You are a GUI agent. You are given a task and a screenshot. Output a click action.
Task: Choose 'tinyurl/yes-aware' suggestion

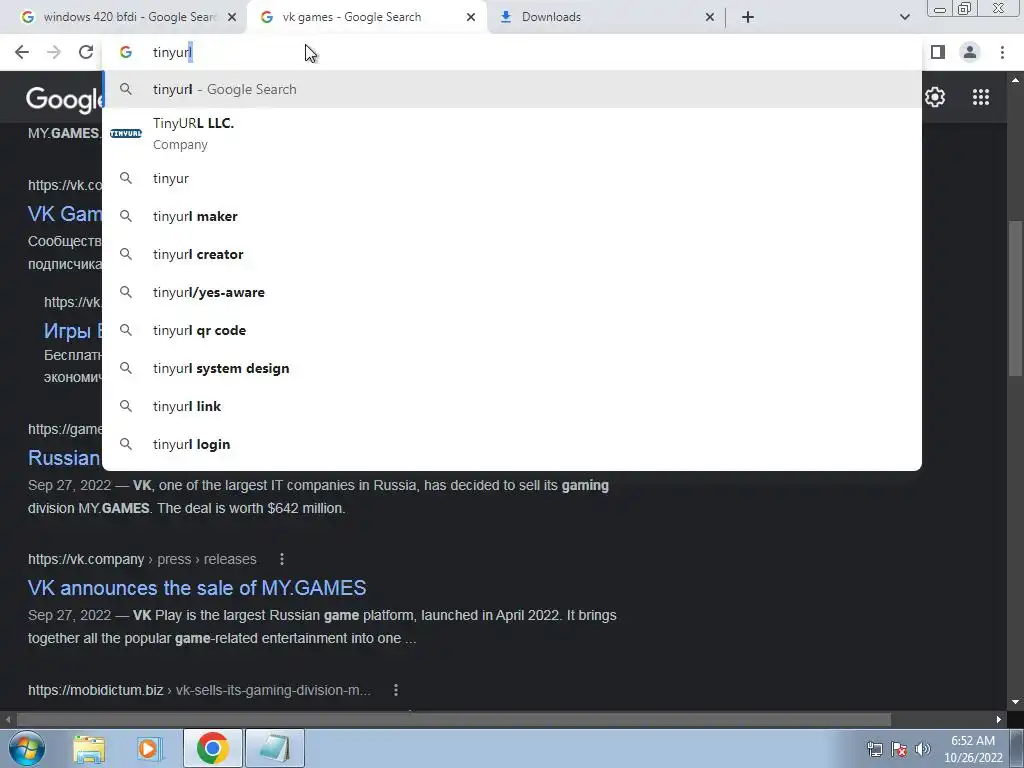click(x=512, y=292)
